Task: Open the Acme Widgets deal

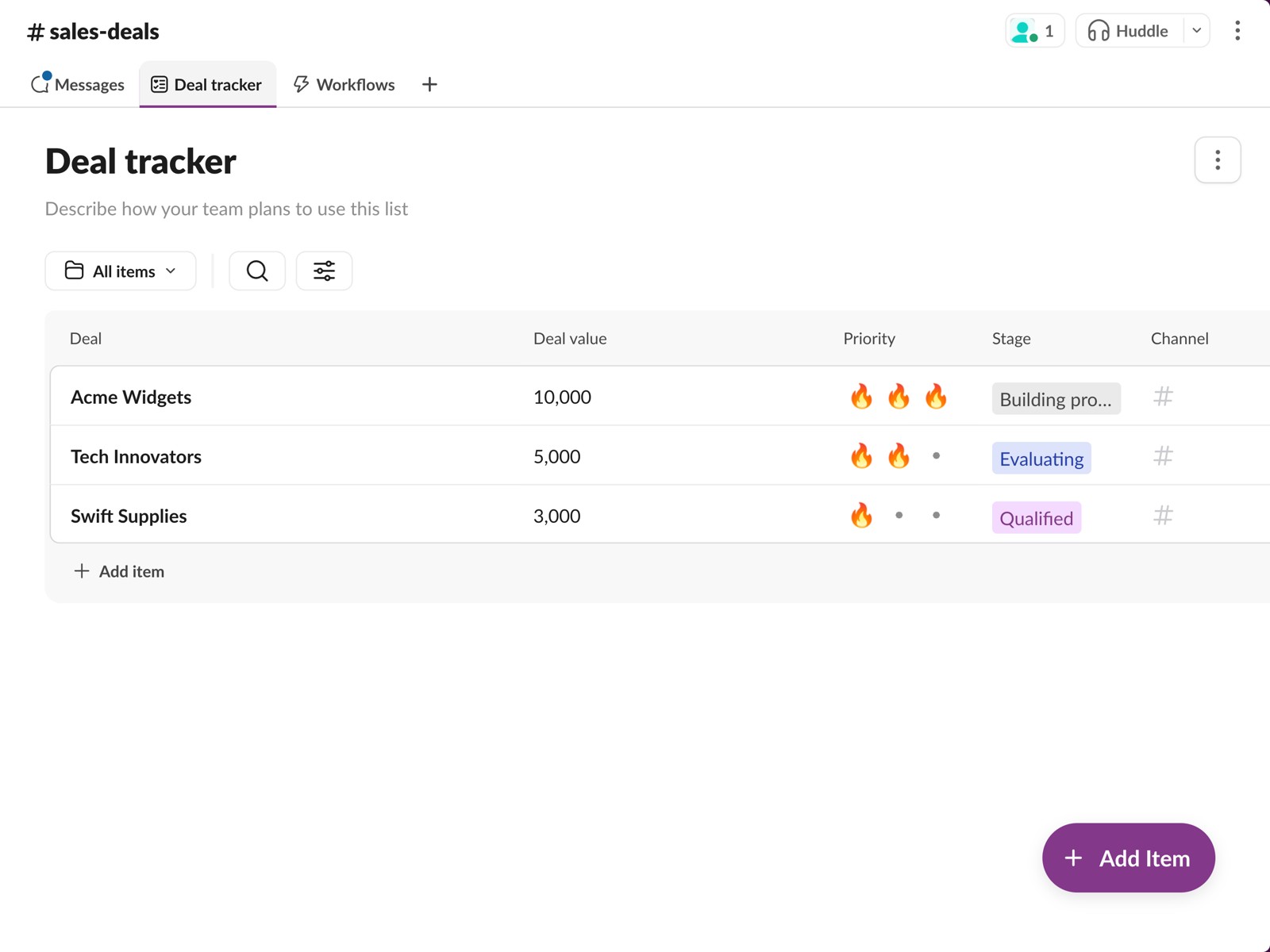Action: (x=131, y=397)
